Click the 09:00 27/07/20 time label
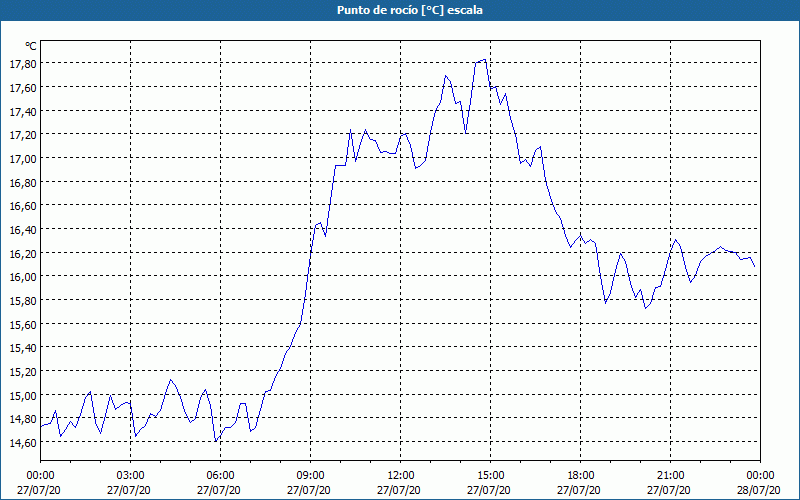Screen dimensions: 800x500 309,483
